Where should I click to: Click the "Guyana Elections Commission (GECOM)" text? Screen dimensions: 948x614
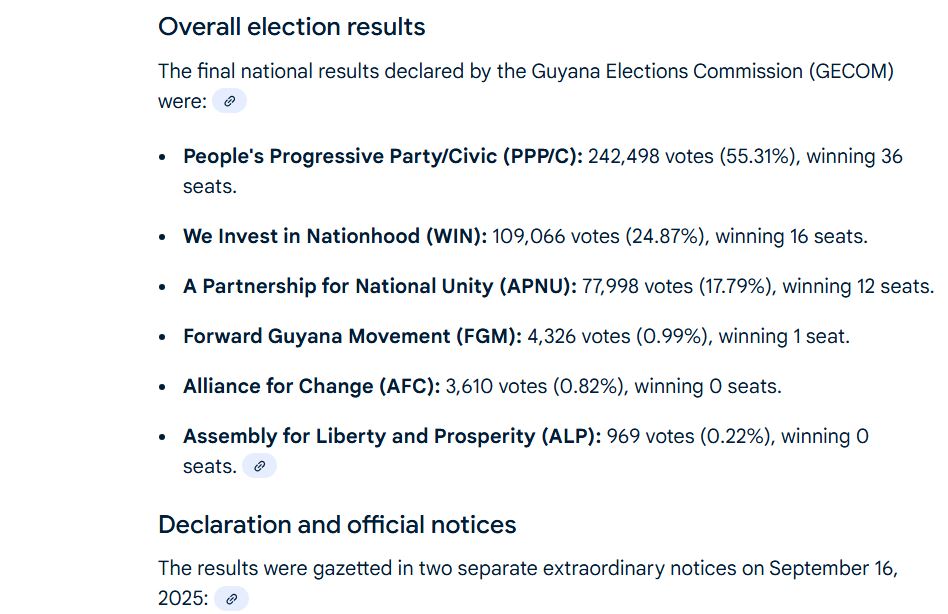713,71
